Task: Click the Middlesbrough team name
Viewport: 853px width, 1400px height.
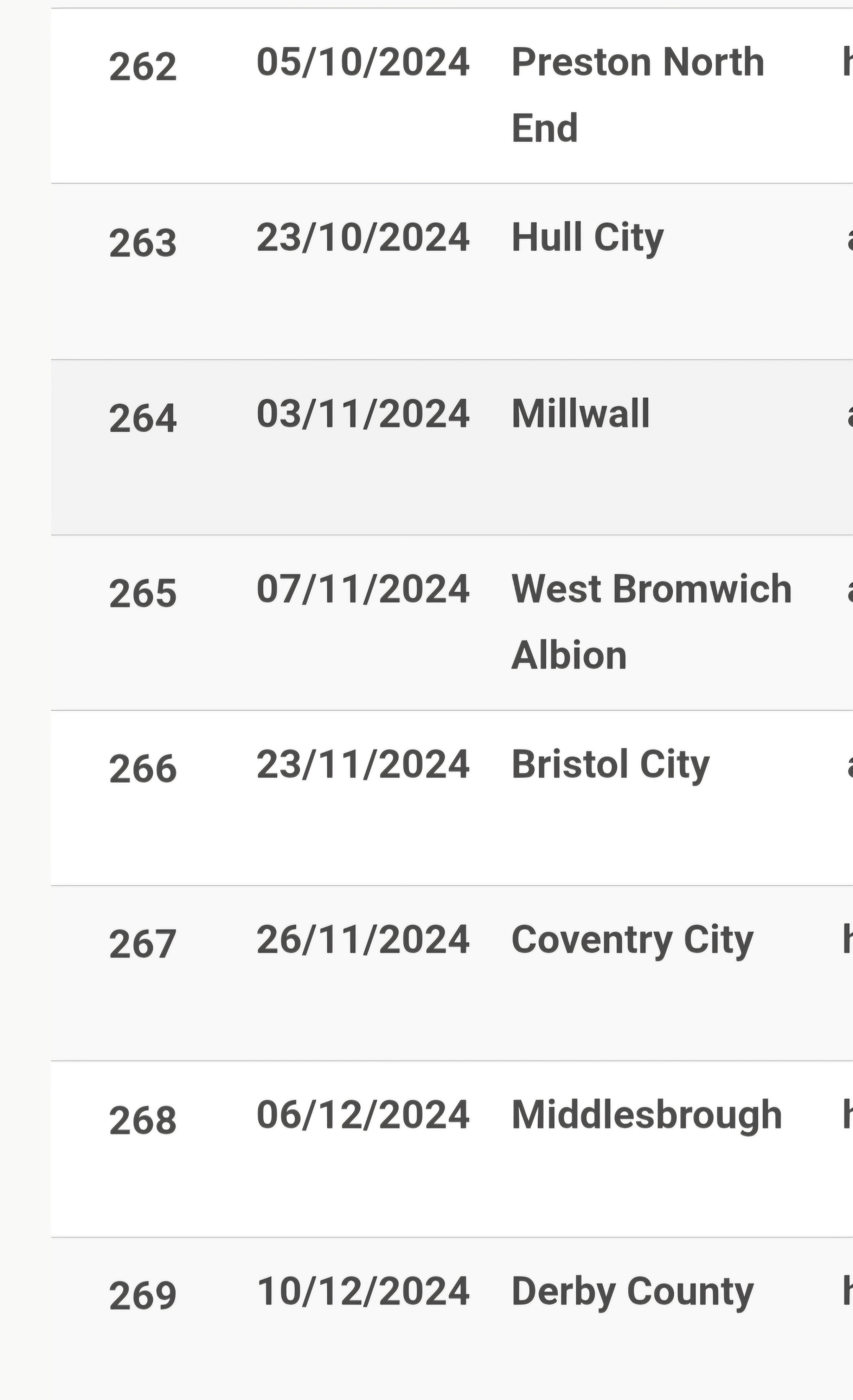Action: click(647, 1115)
